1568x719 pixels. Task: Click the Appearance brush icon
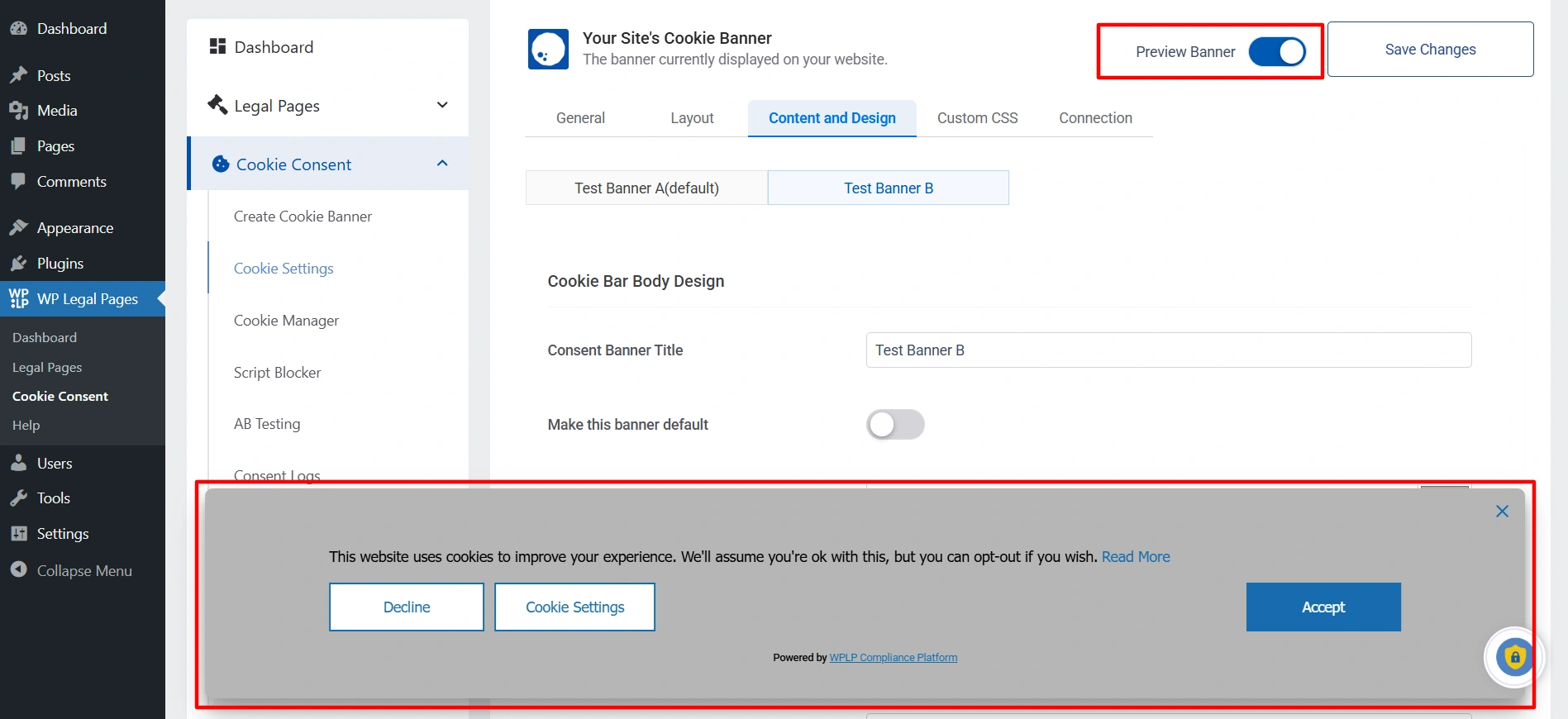[x=18, y=228]
